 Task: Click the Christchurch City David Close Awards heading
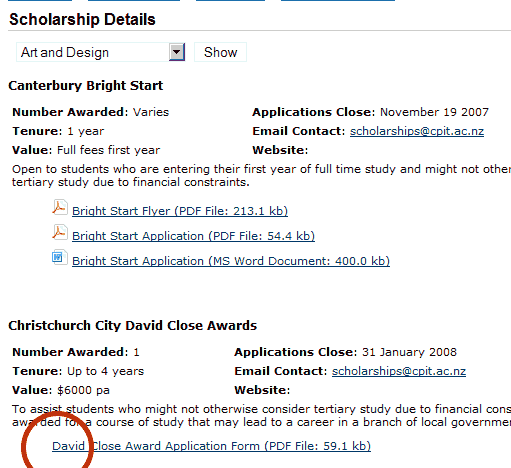coord(133,326)
